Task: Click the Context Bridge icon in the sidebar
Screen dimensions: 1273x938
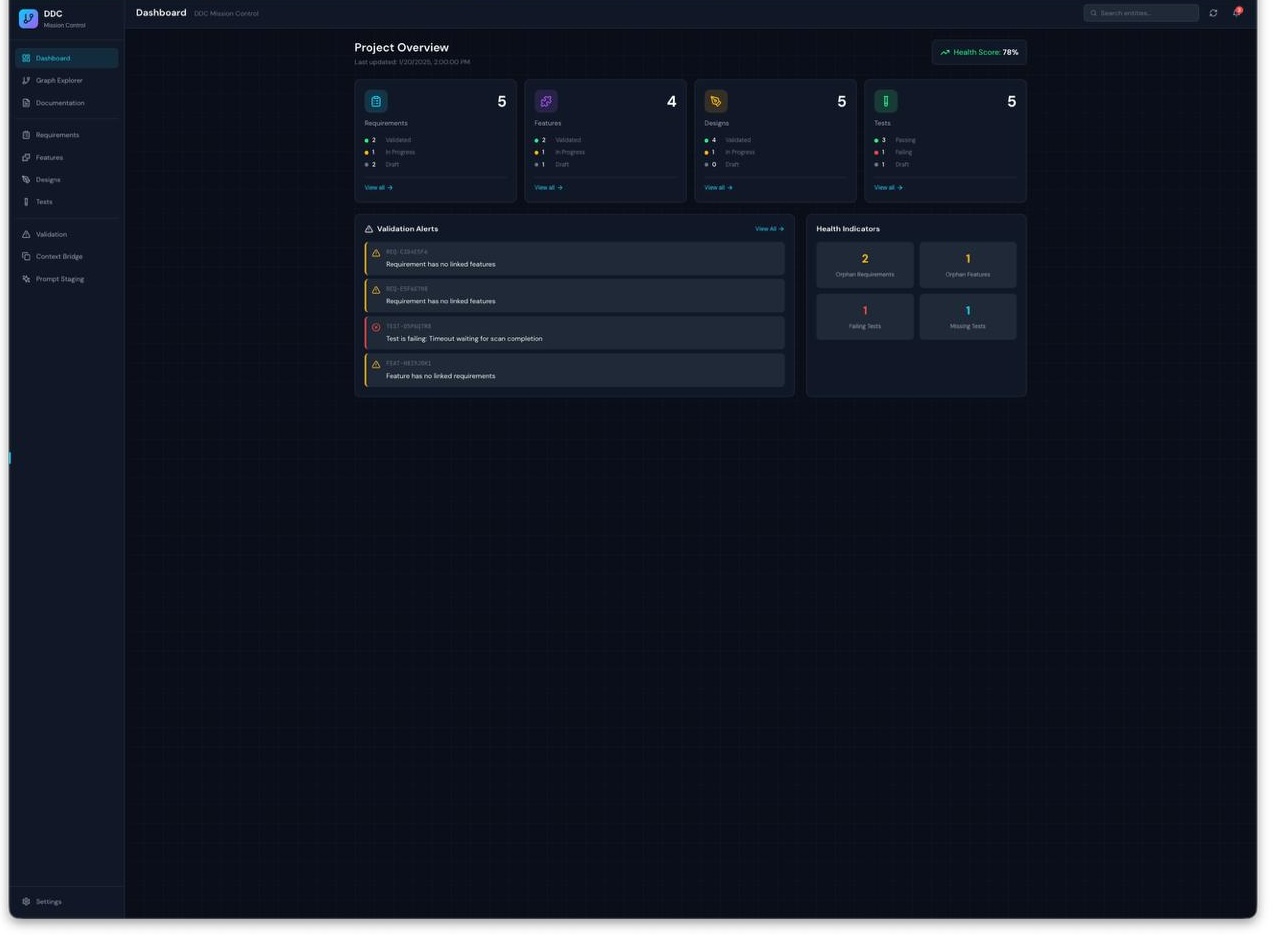Action: (26, 256)
